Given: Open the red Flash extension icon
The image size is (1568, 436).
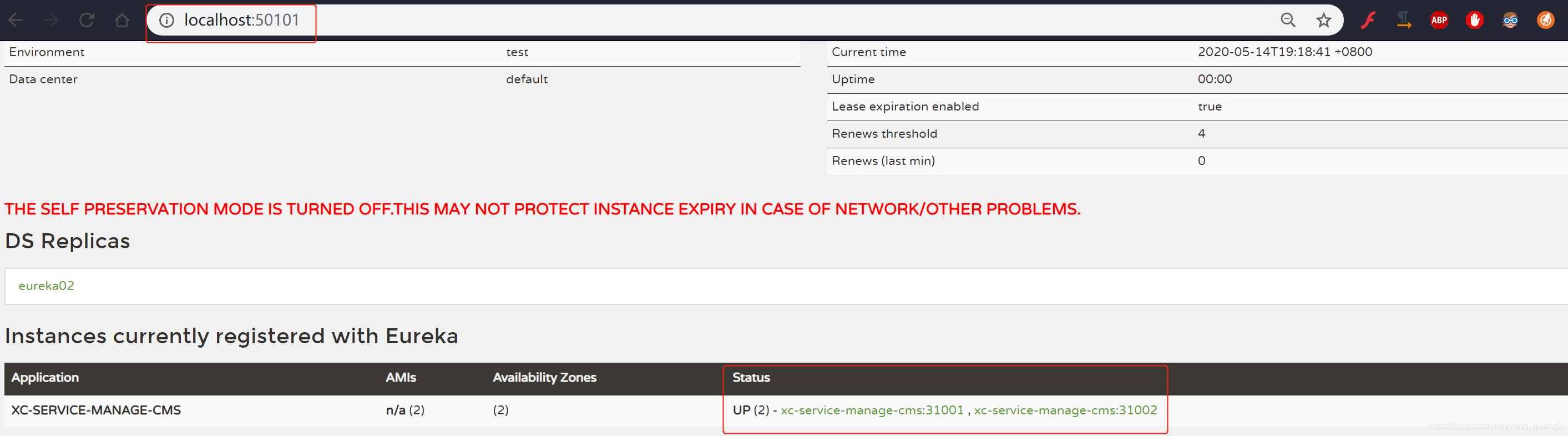Looking at the screenshot, I should [x=1368, y=20].
